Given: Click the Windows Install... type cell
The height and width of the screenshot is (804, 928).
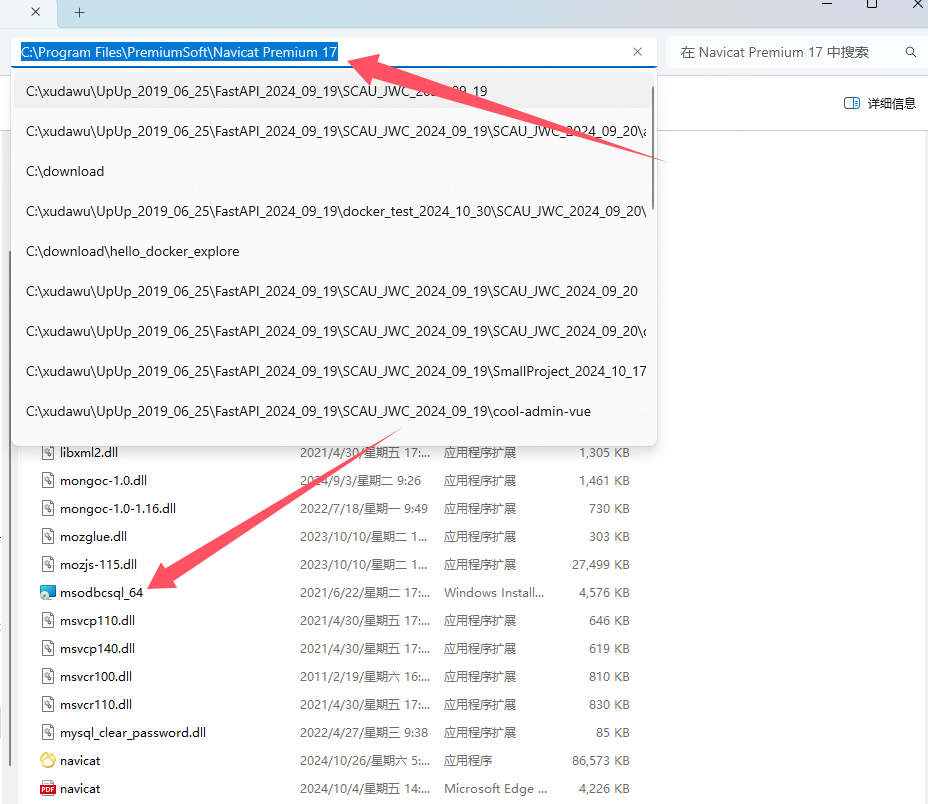Looking at the screenshot, I should 494,593.
